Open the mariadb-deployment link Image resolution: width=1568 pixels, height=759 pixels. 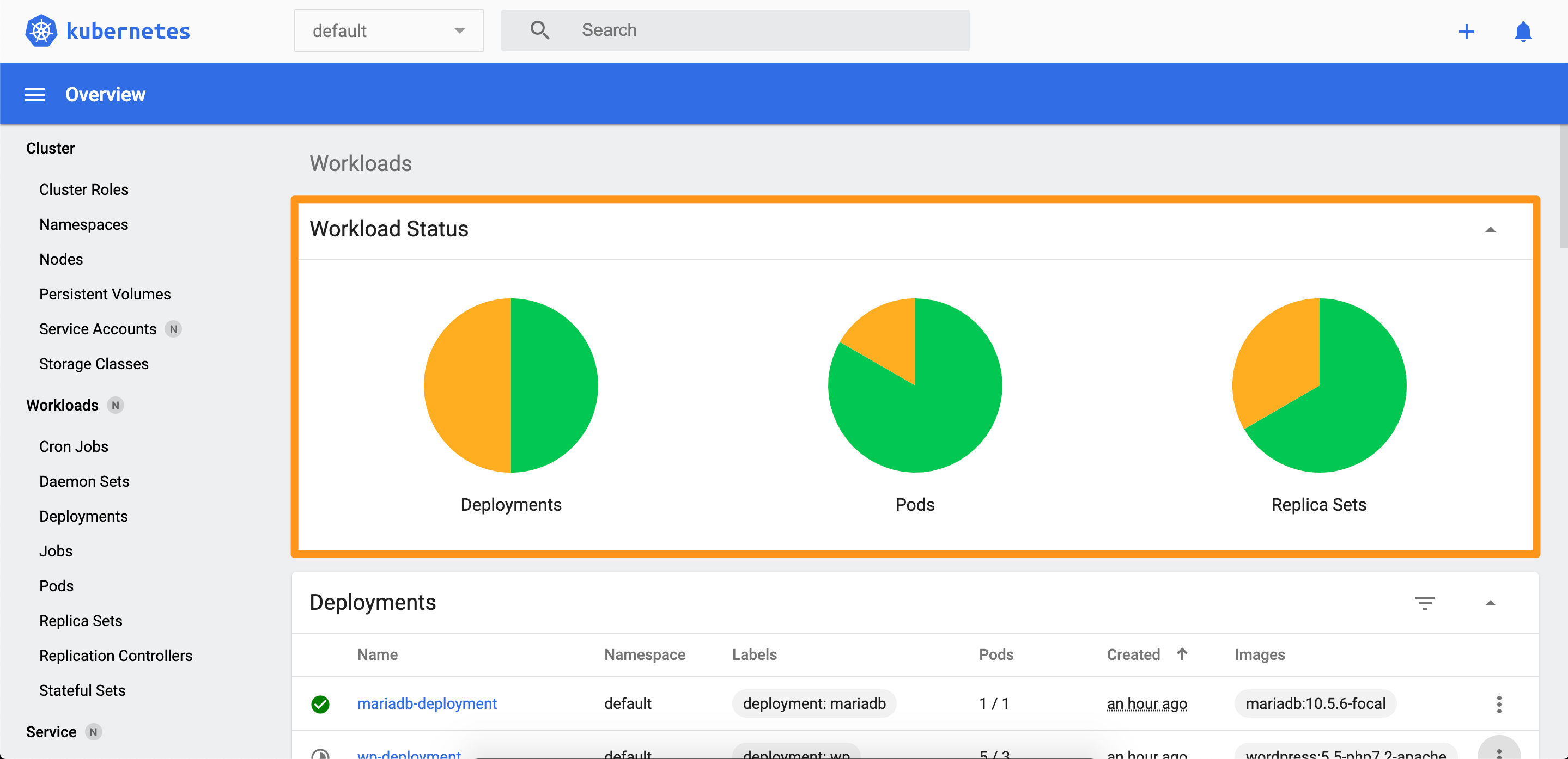click(427, 703)
